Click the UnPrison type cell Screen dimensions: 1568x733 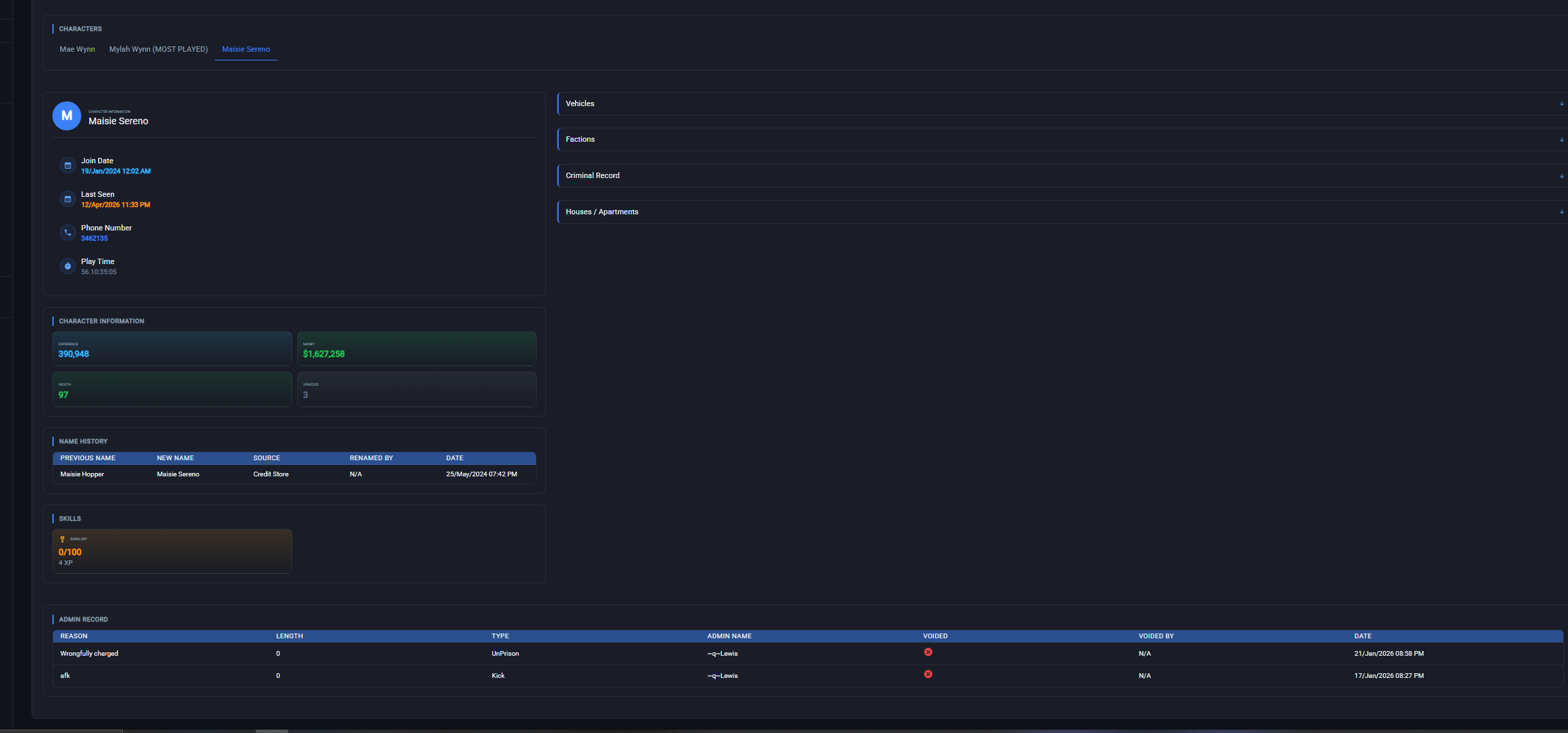505,654
